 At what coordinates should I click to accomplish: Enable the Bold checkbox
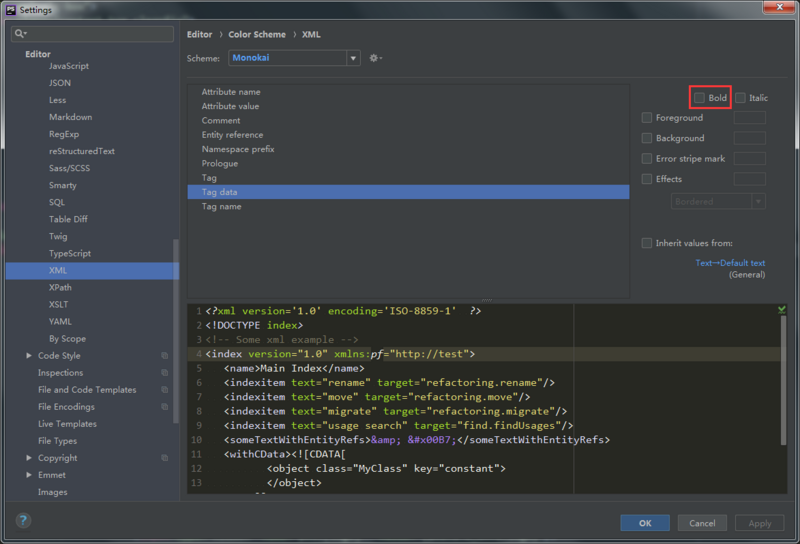click(699, 97)
